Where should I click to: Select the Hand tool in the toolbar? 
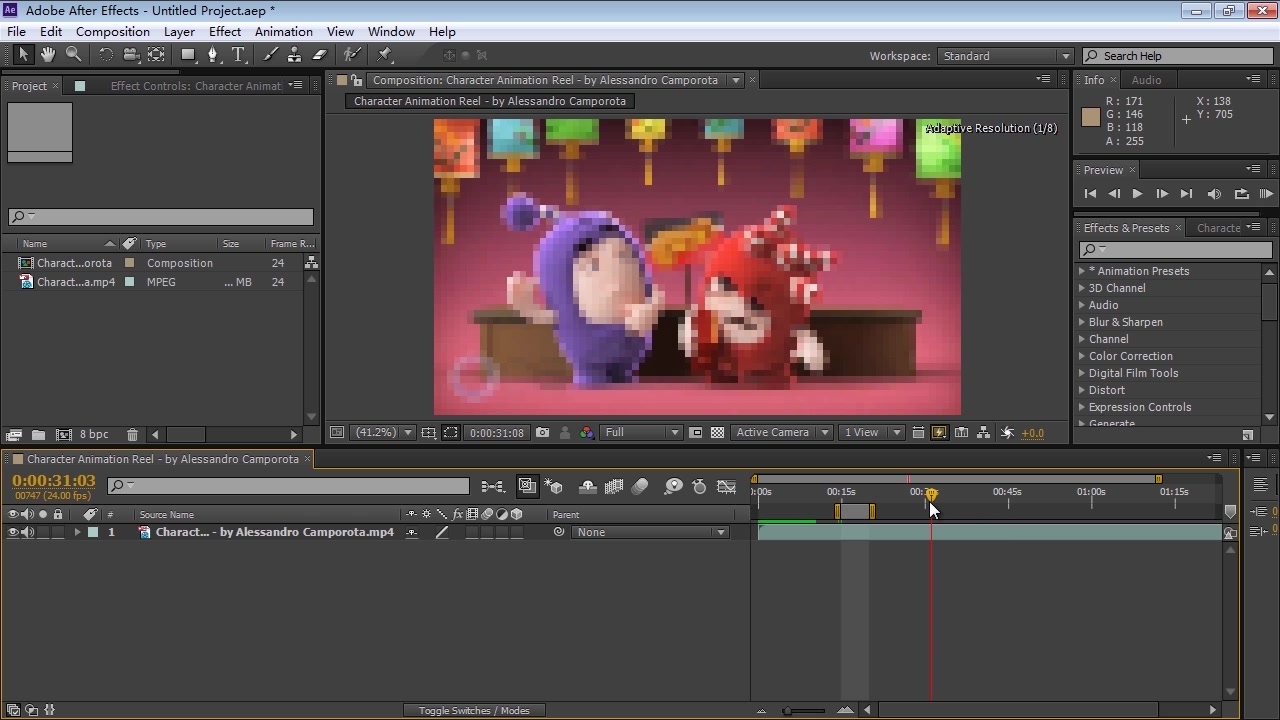click(47, 55)
